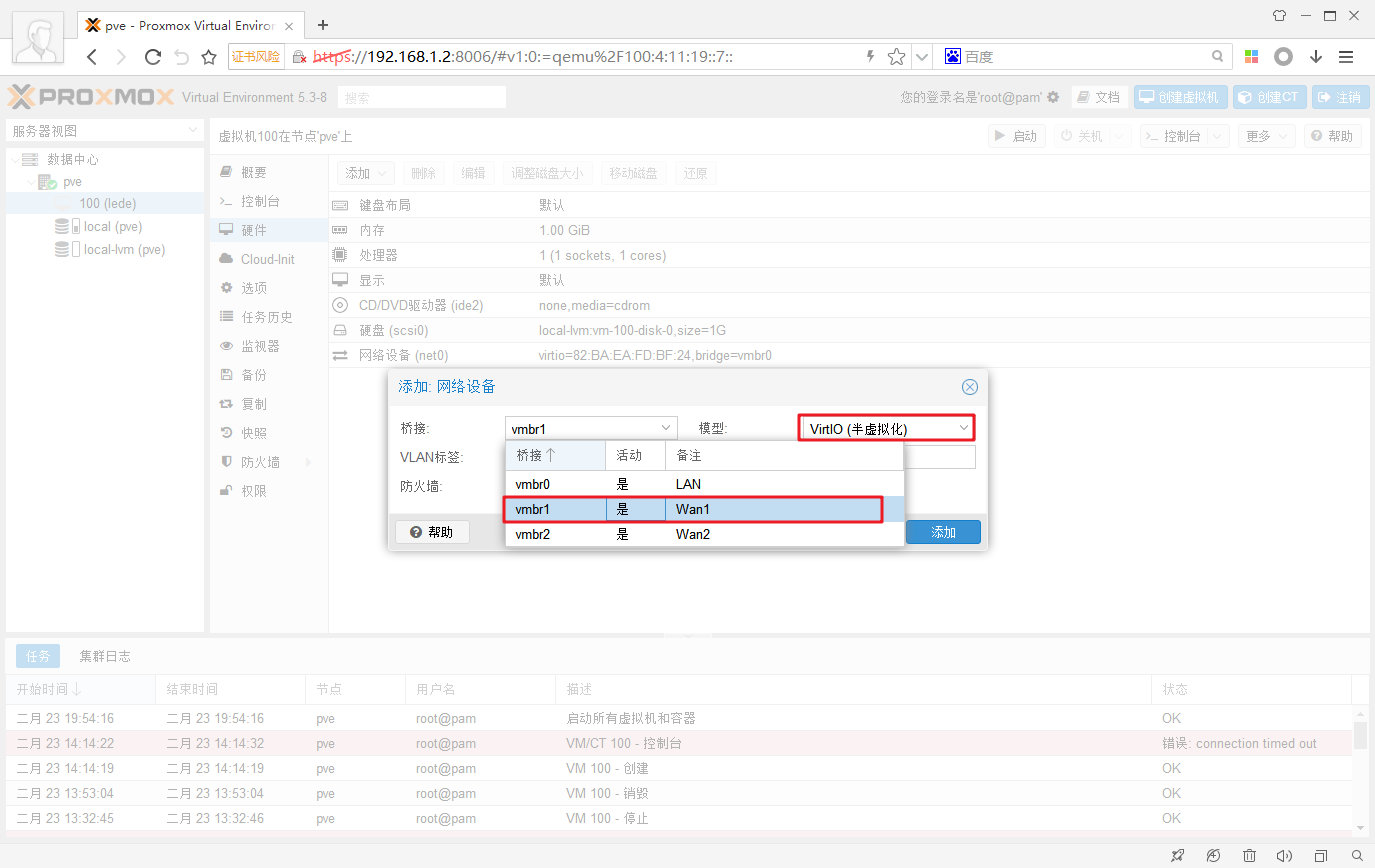Click the 证书风险 certificate warning badge
Image resolution: width=1375 pixels, height=868 pixels.
click(257, 57)
